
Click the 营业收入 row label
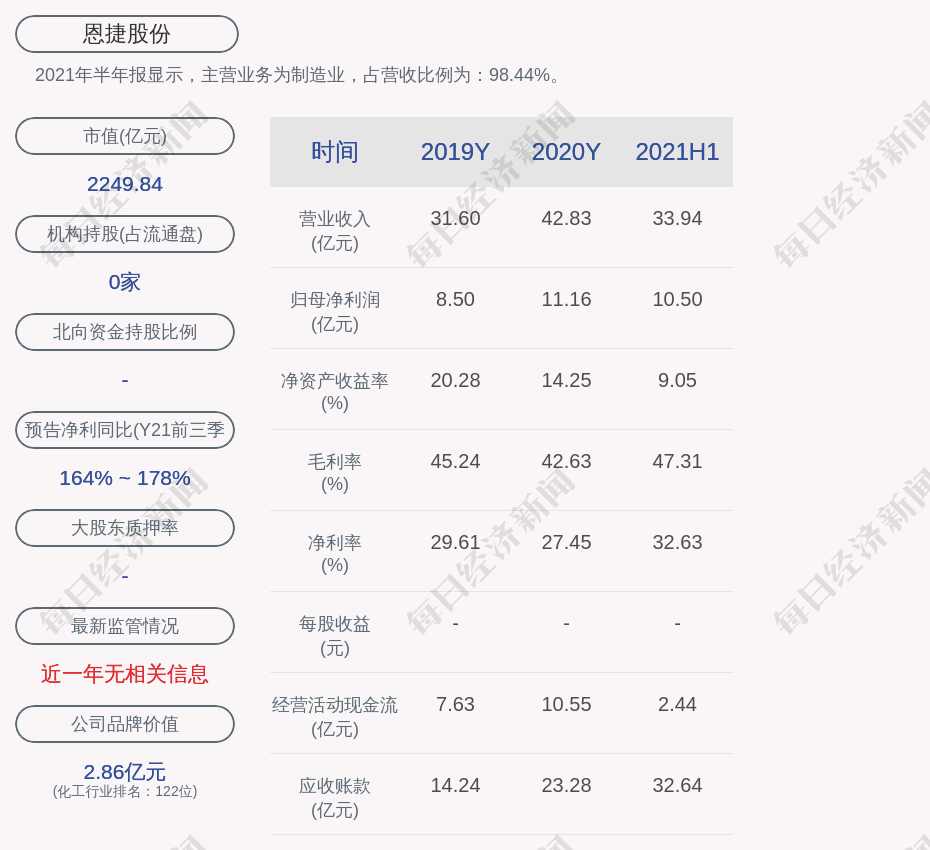pos(335,231)
